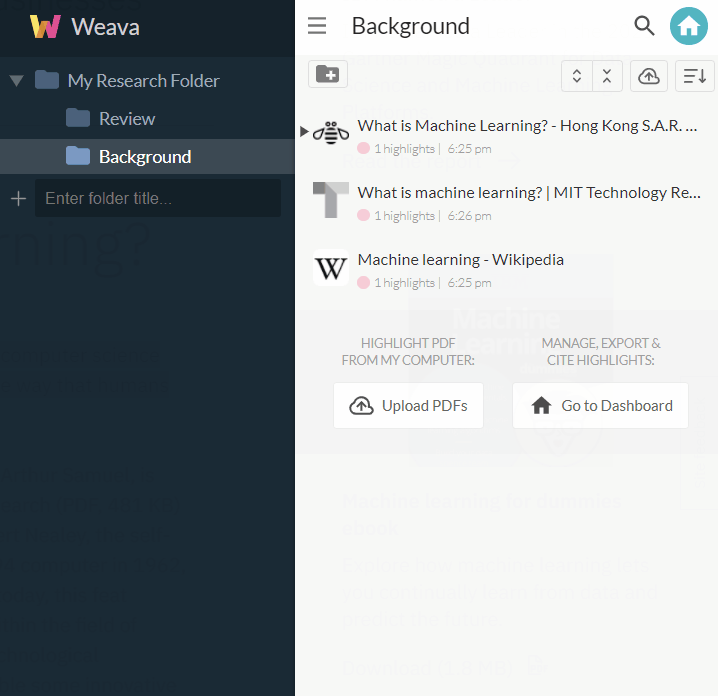Click the Review folder icon
This screenshot has height=696, width=718.
coord(78,118)
